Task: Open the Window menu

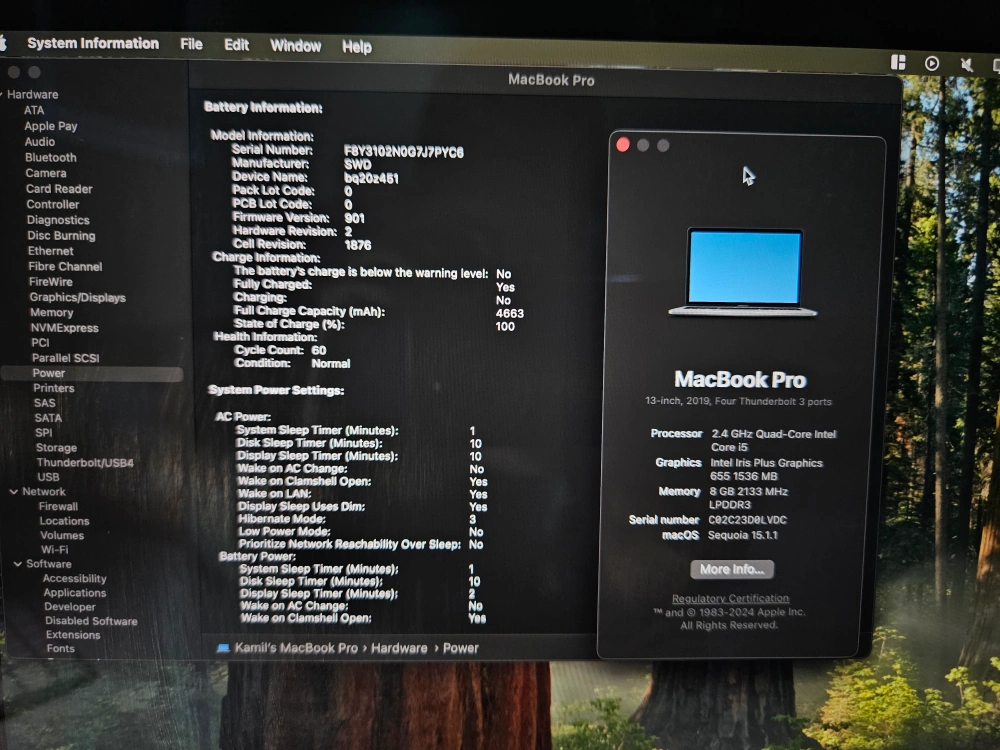Action: [295, 45]
